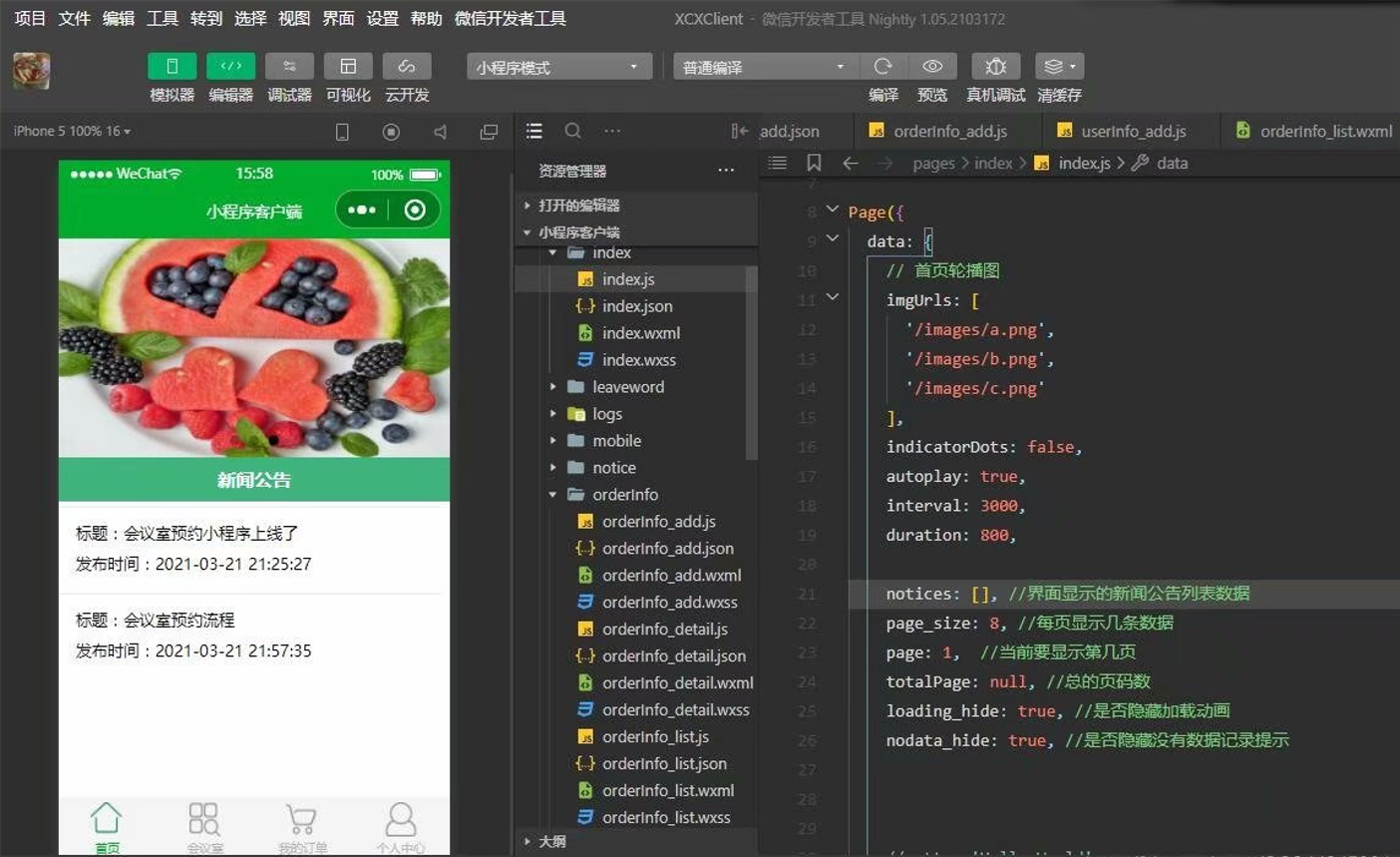Fold the Page( code block arrow
The width and height of the screenshot is (1400, 857).
(833, 210)
